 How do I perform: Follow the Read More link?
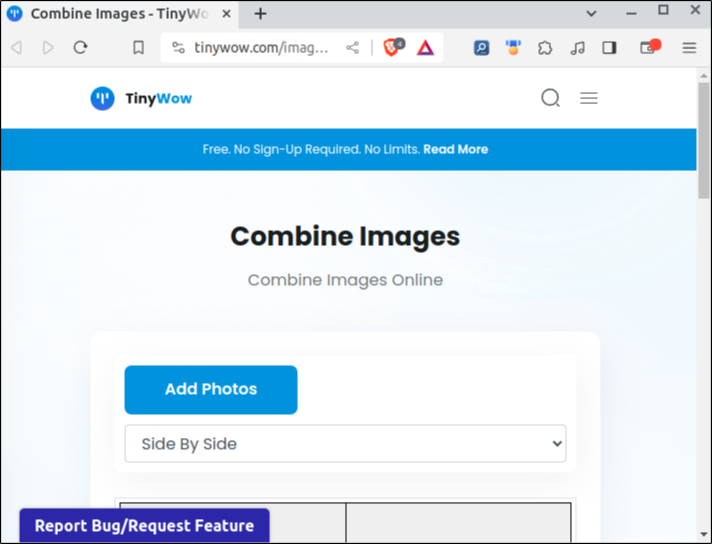[x=455, y=149]
